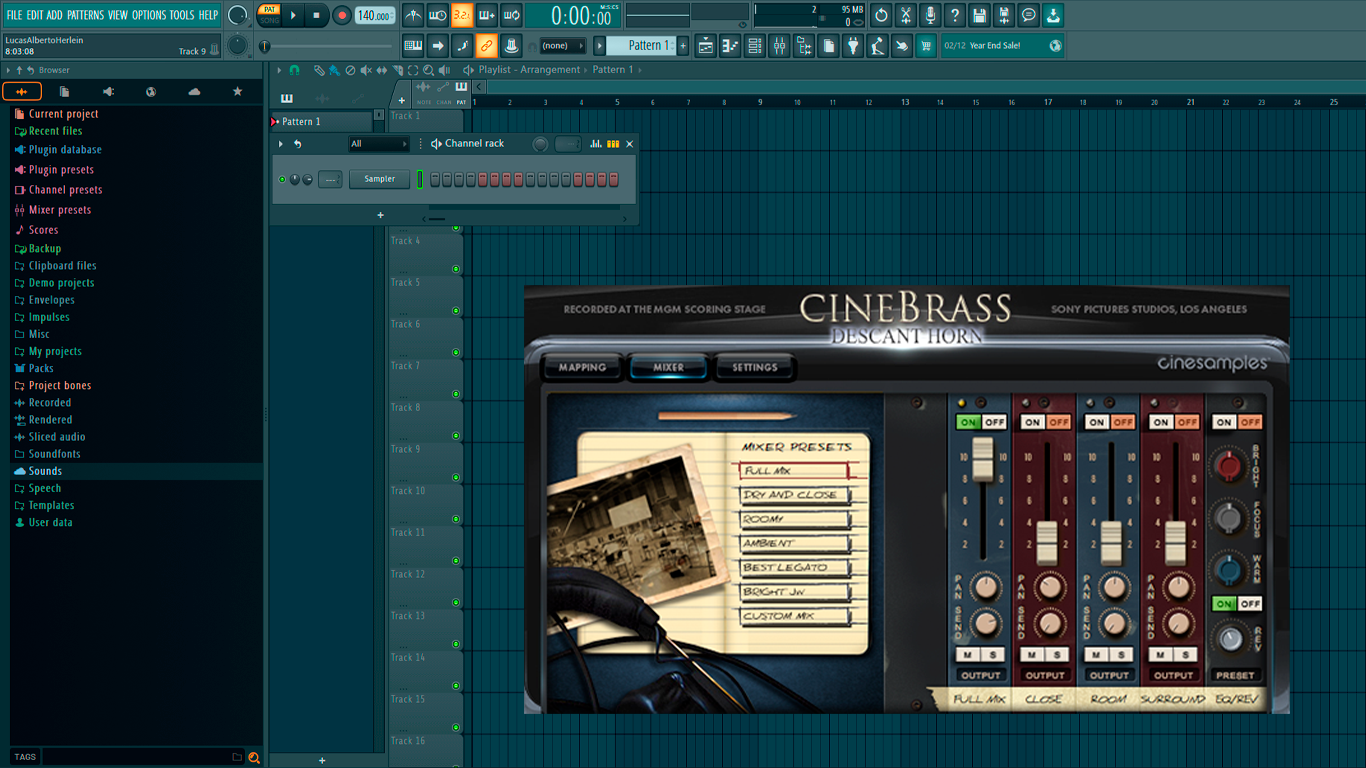
Task: Open the OUTPUT dropdown under Room channel
Action: (1109, 675)
